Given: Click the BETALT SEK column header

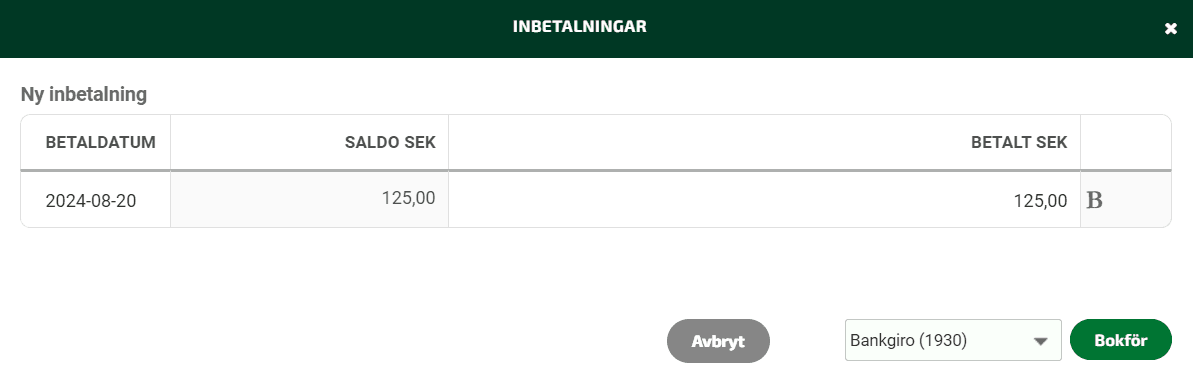Looking at the screenshot, I should coord(1020,142).
